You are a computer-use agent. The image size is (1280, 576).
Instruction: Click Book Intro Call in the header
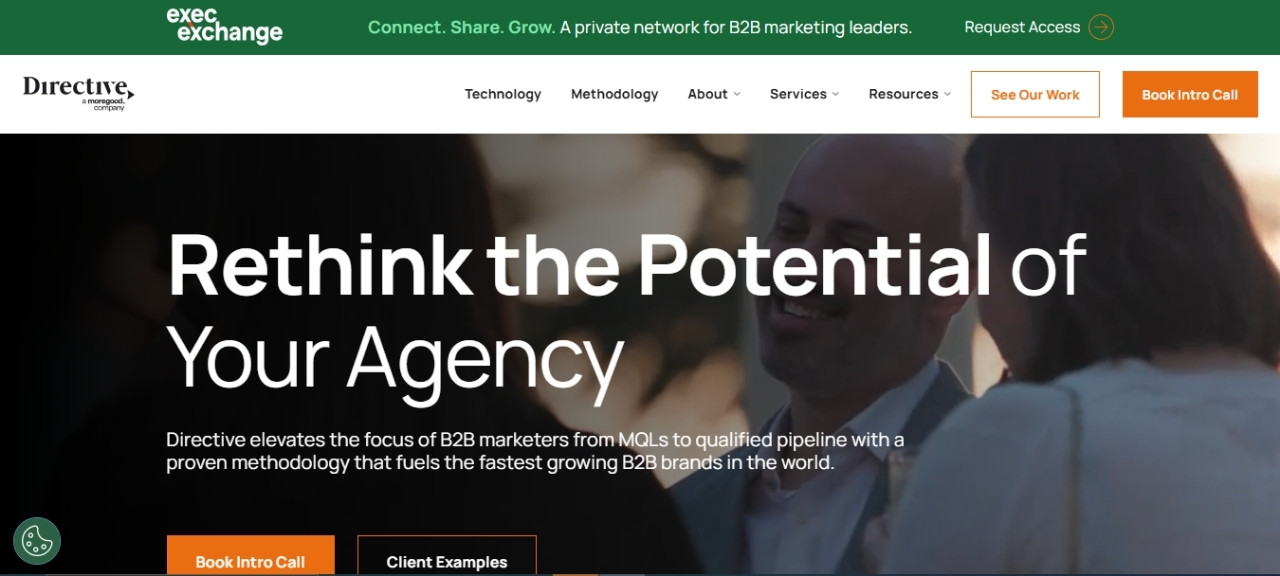click(x=1190, y=94)
